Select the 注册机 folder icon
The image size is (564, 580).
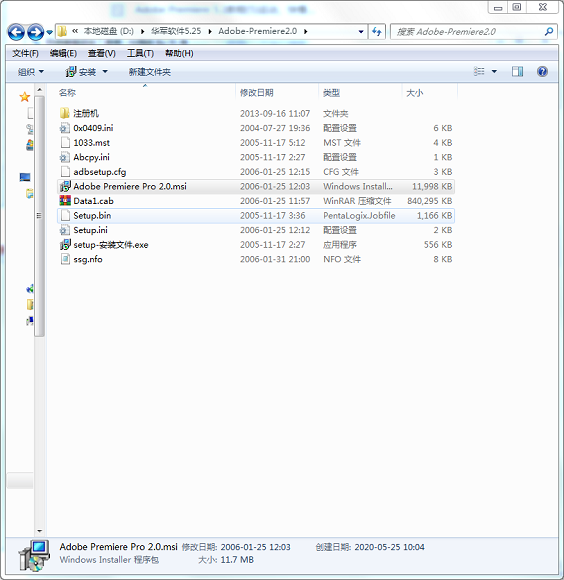coord(65,113)
